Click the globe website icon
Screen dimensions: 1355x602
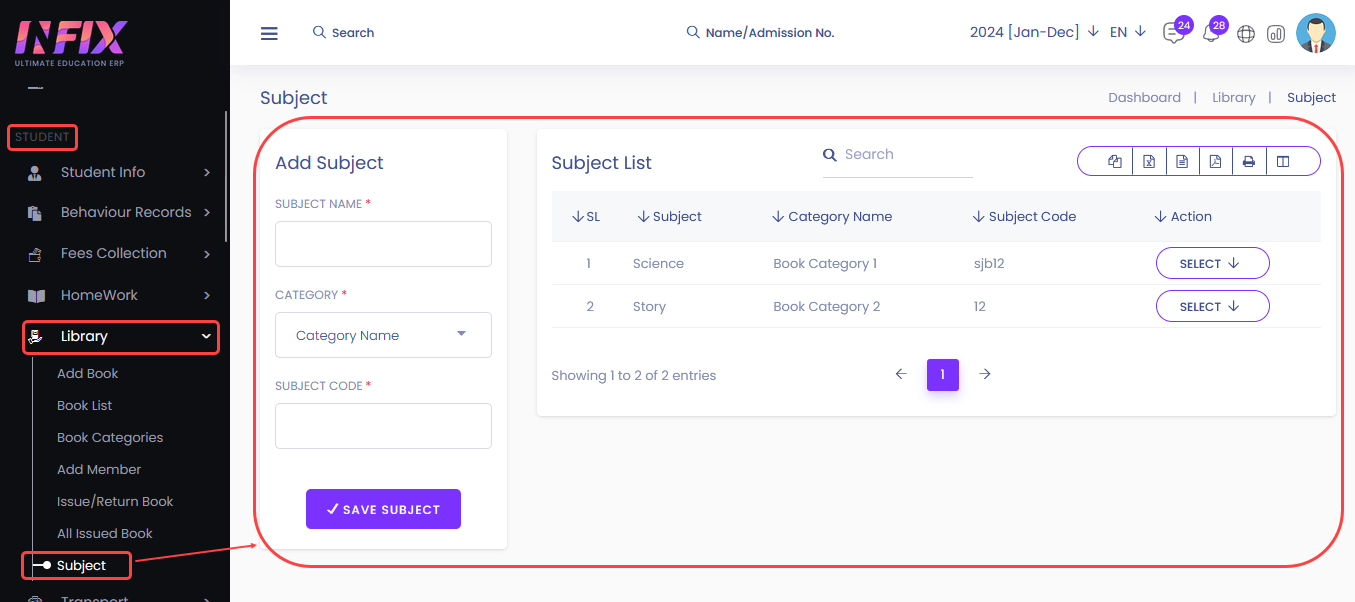click(x=1246, y=34)
